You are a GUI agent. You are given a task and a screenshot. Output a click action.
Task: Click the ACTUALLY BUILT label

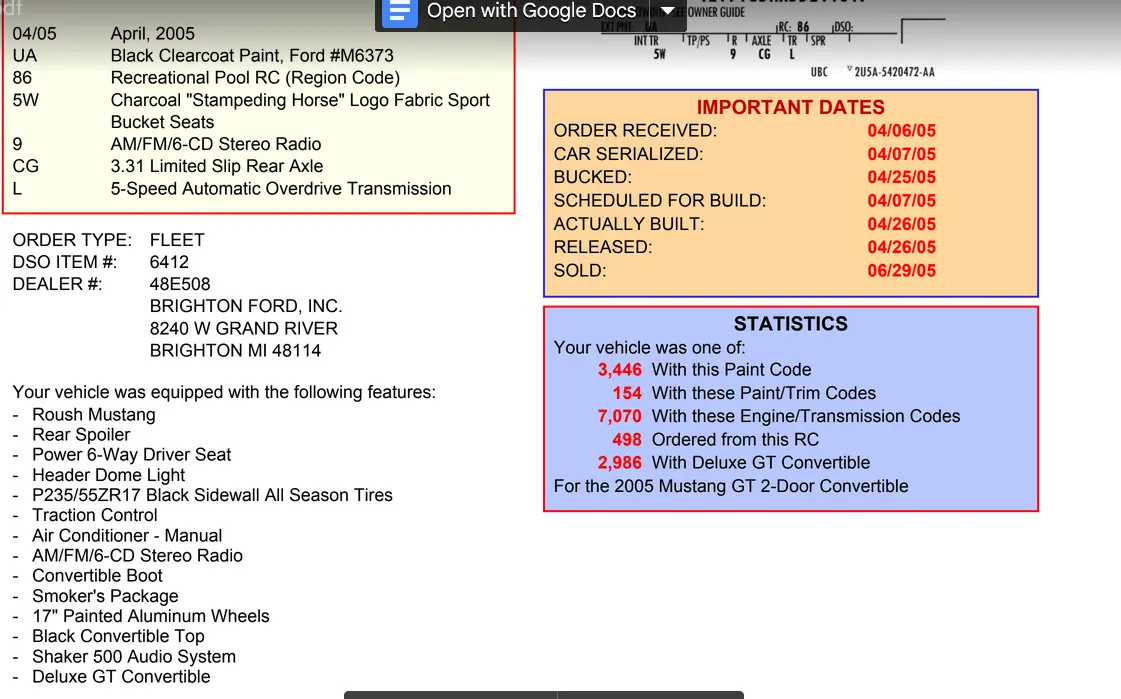pos(629,224)
